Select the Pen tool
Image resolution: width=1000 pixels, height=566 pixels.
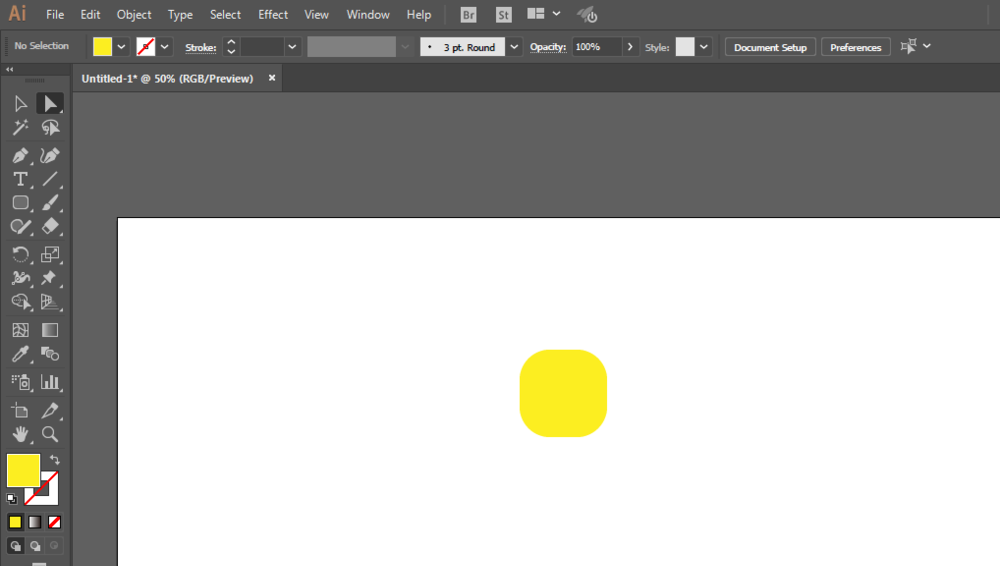(x=20, y=155)
